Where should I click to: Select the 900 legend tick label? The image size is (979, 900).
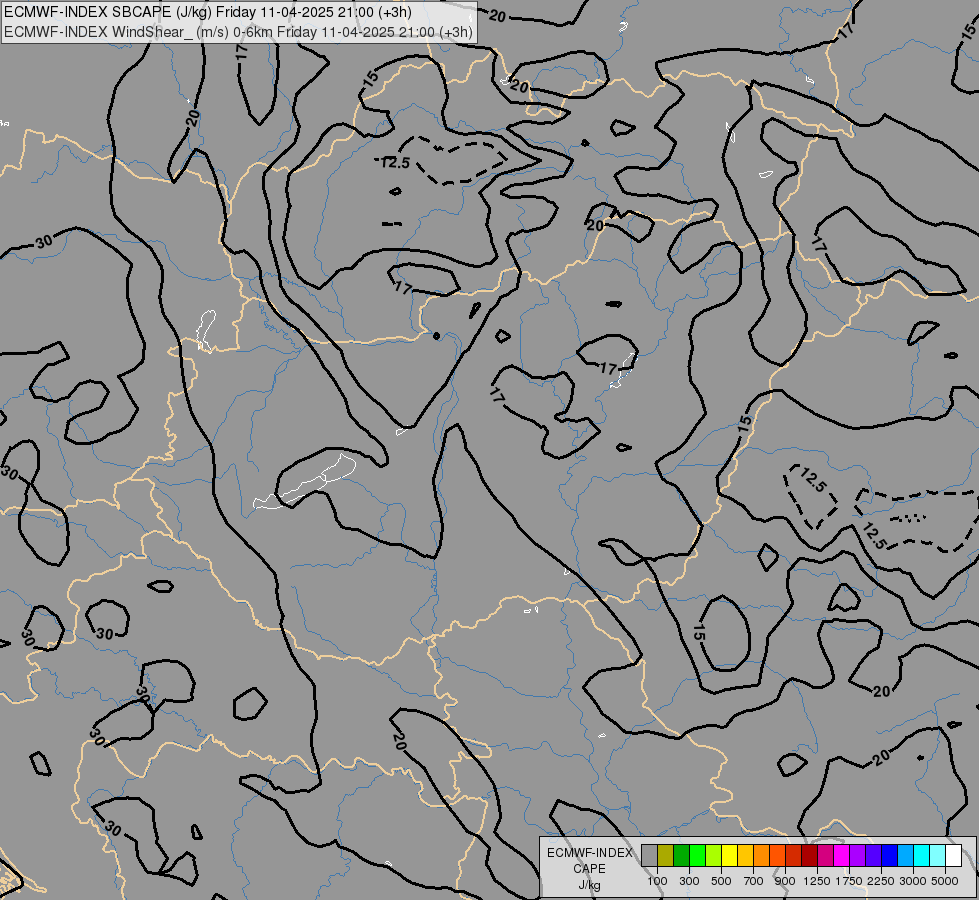[785, 881]
